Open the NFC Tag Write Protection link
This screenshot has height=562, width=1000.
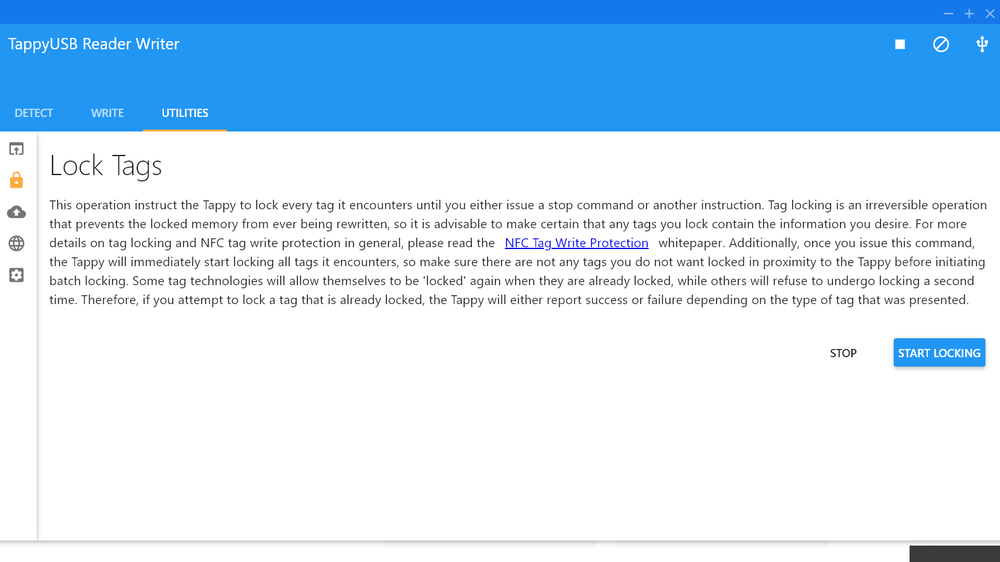coord(577,243)
